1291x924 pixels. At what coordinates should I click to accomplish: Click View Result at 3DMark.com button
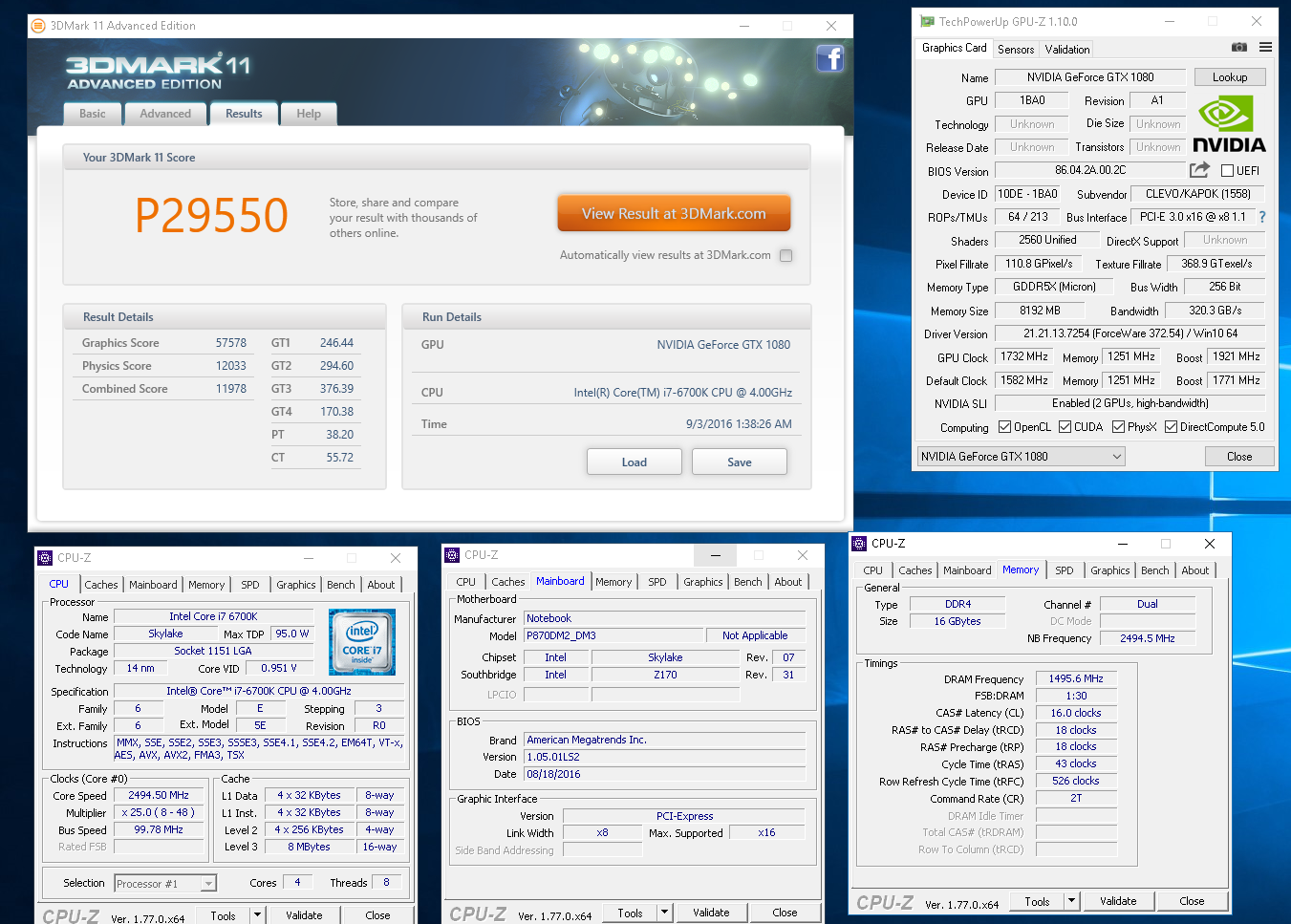pyautogui.click(x=674, y=214)
